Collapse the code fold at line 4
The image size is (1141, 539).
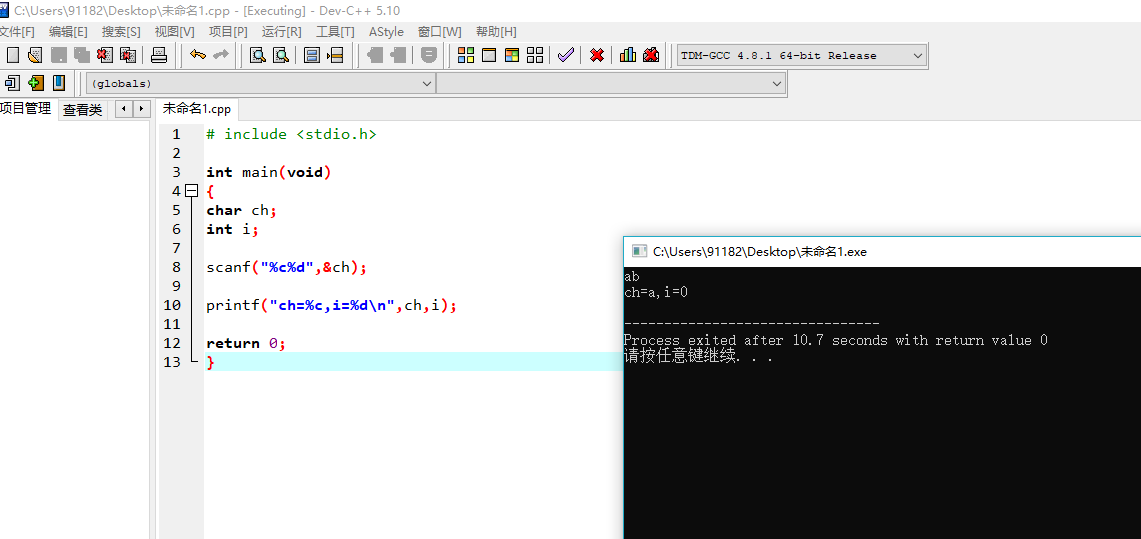click(191, 191)
